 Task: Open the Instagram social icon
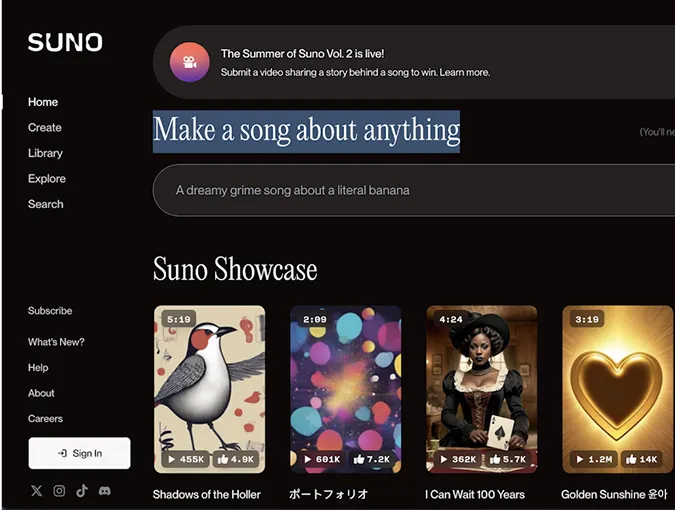click(59, 491)
